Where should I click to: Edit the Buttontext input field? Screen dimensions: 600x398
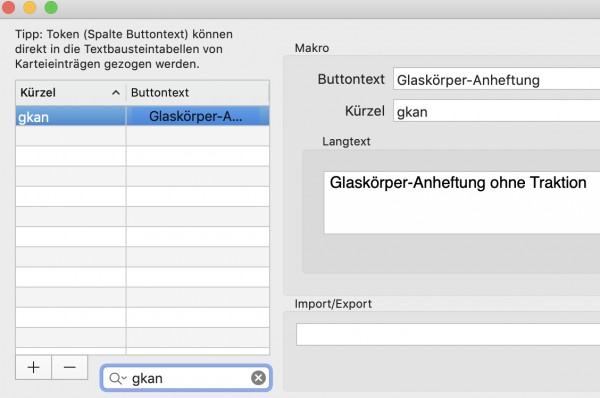point(497,79)
